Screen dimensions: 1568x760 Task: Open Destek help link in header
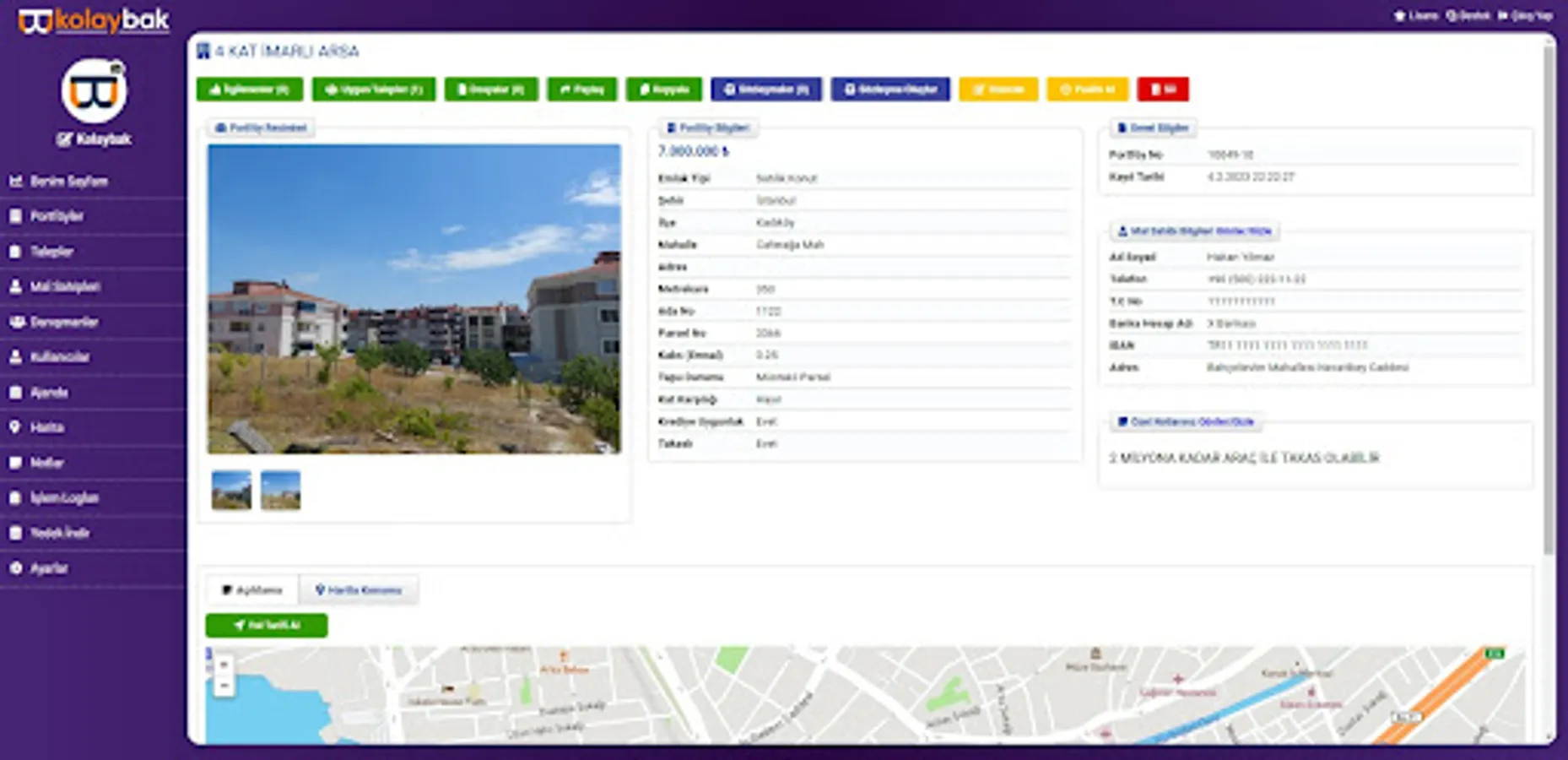click(1468, 15)
